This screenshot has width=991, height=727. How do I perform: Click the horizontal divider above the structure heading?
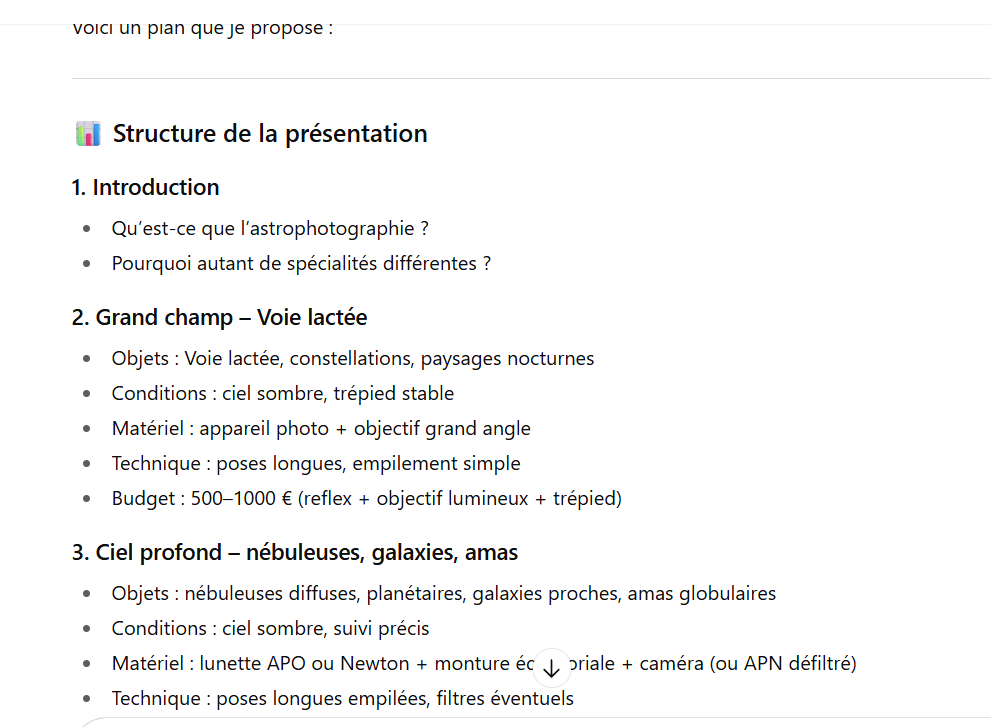[x=531, y=78]
